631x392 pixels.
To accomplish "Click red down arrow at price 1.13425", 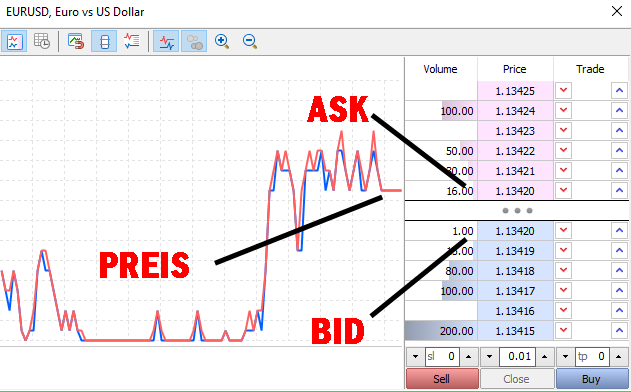I will tap(563, 91).
